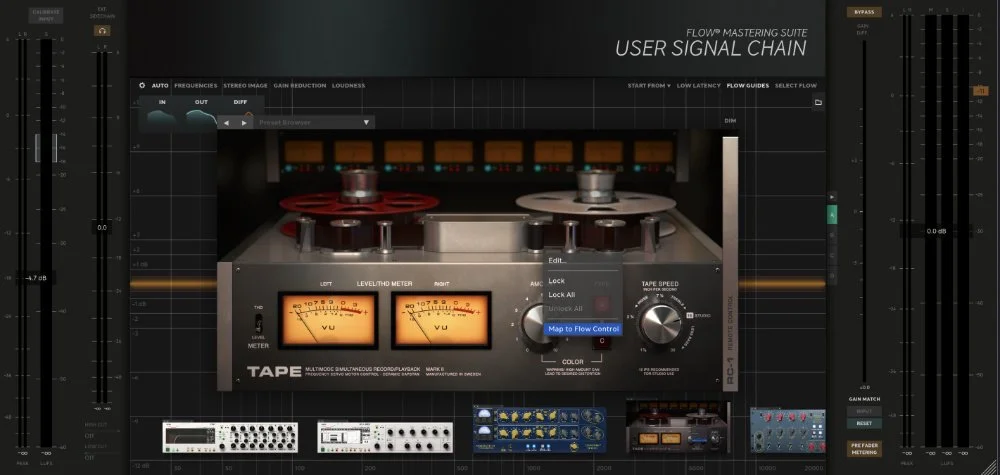Click the 0.0 dB output value

pyautogui.click(x=936, y=231)
